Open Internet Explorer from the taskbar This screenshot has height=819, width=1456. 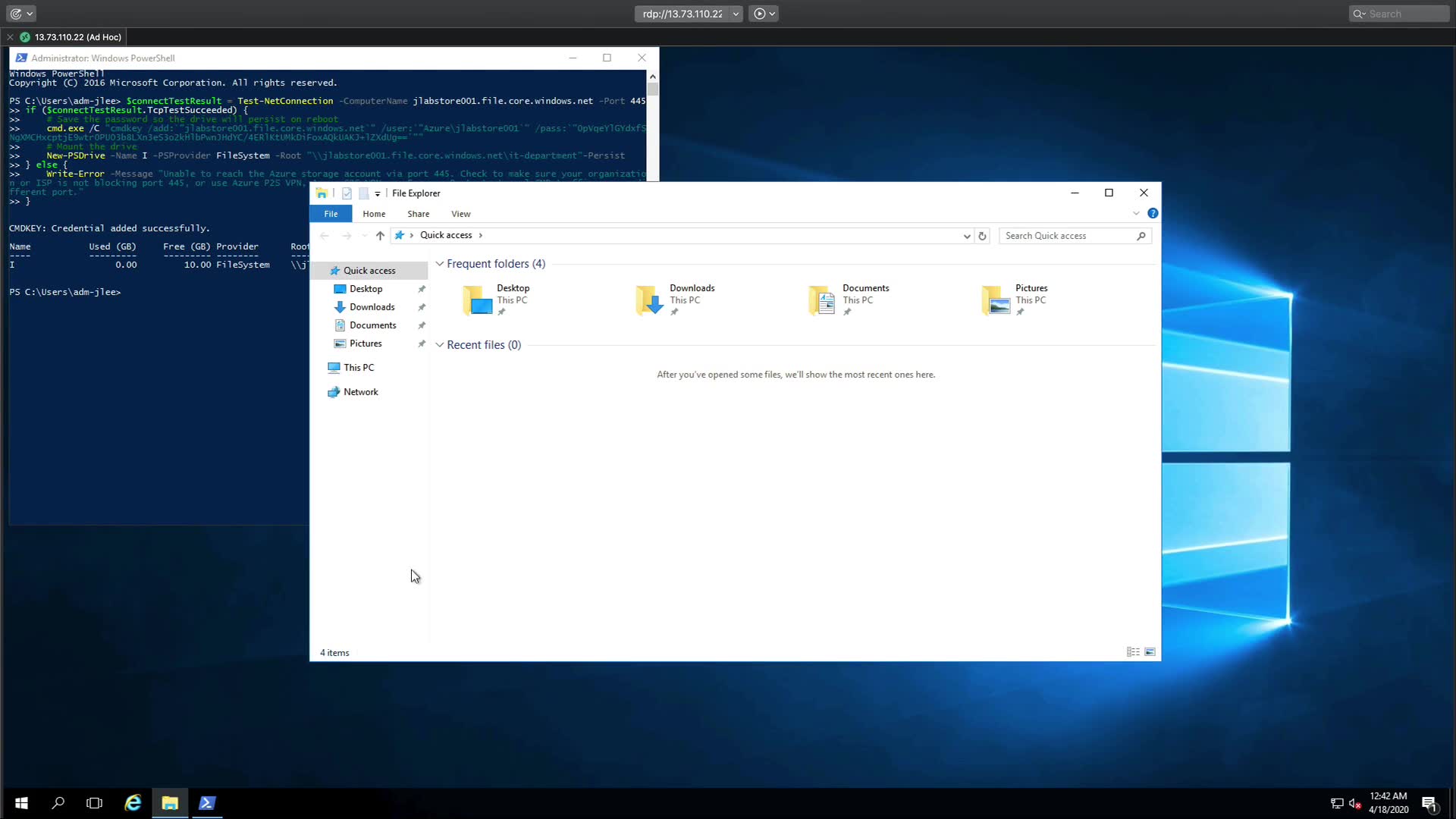point(133,803)
